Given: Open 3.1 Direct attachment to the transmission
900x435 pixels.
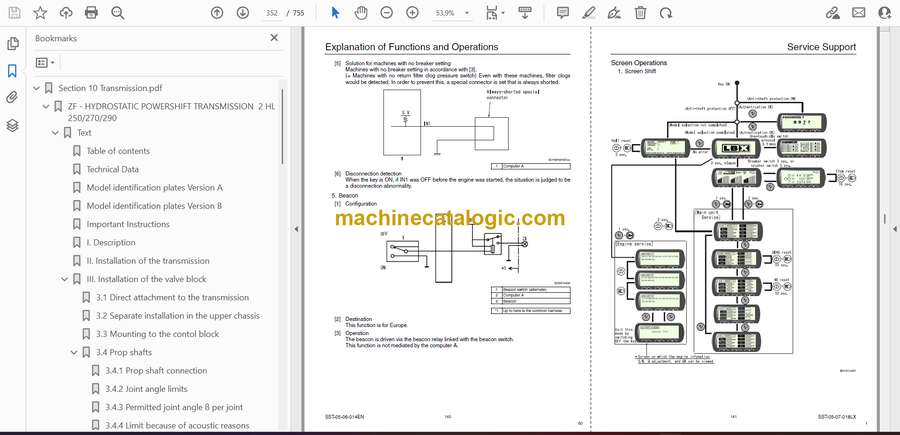Looking at the screenshot, I should coord(172,297).
